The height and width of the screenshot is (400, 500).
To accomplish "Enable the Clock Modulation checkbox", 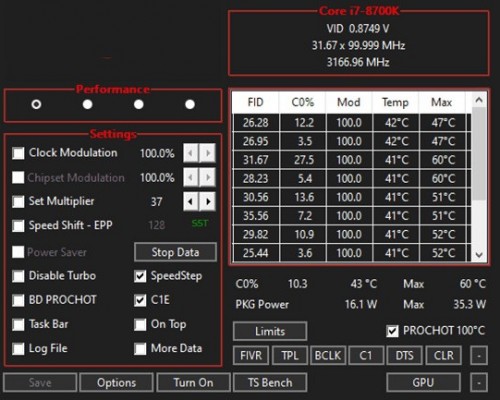I will [x=18, y=153].
